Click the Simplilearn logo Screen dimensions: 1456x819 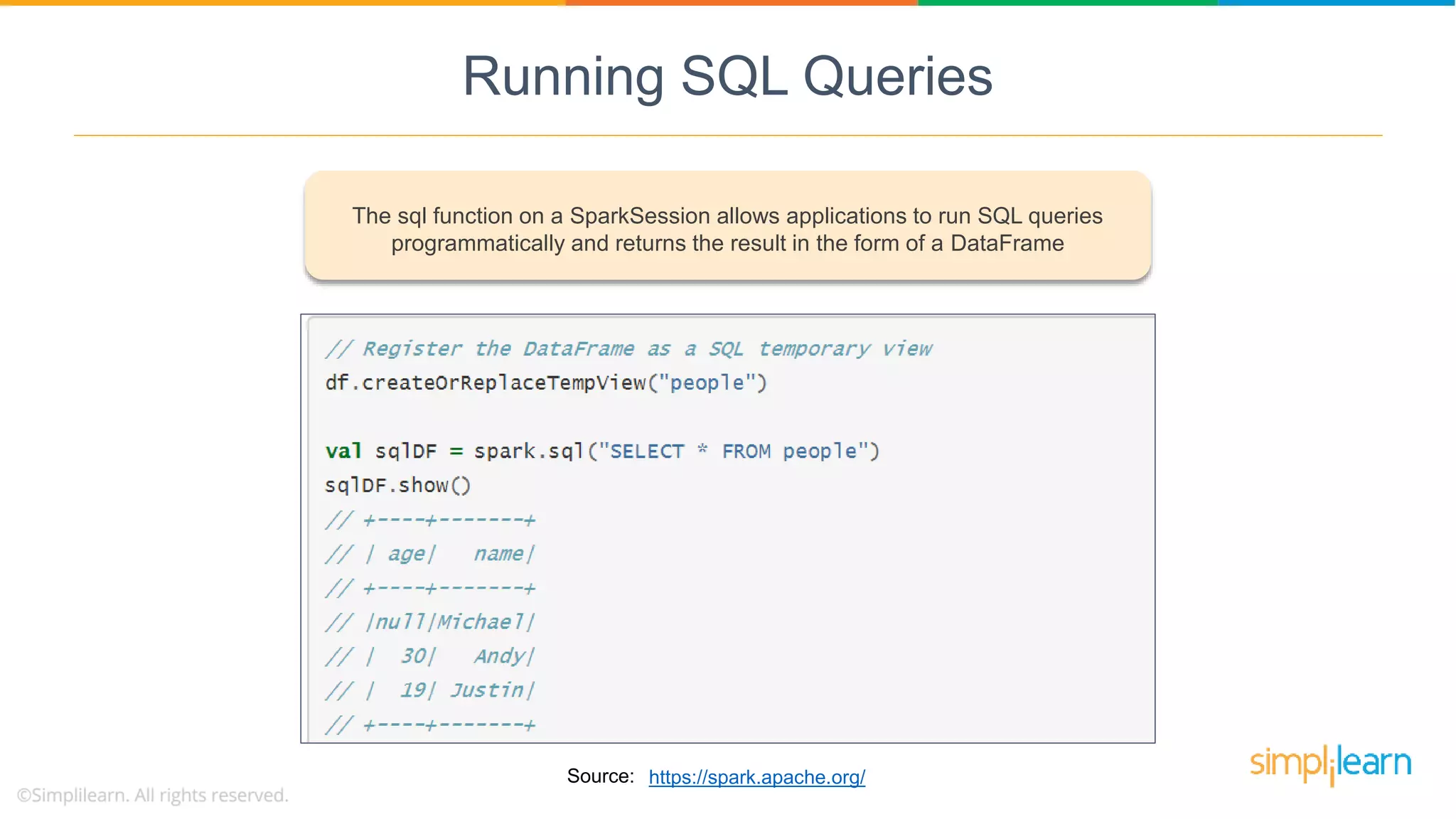coord(1330,764)
